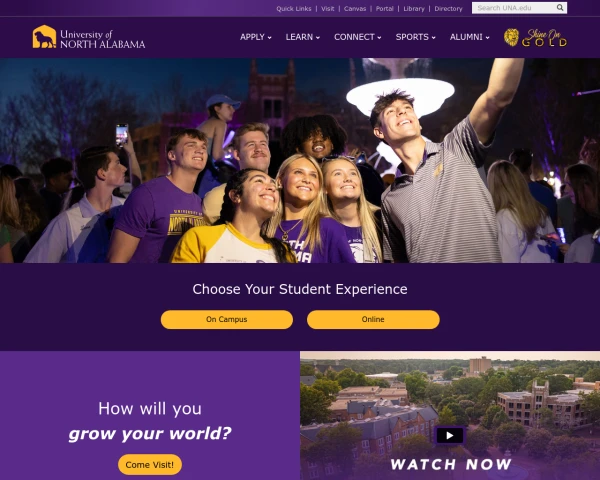This screenshot has width=600, height=480.
Task: Go to the Library link
Action: point(414,8)
